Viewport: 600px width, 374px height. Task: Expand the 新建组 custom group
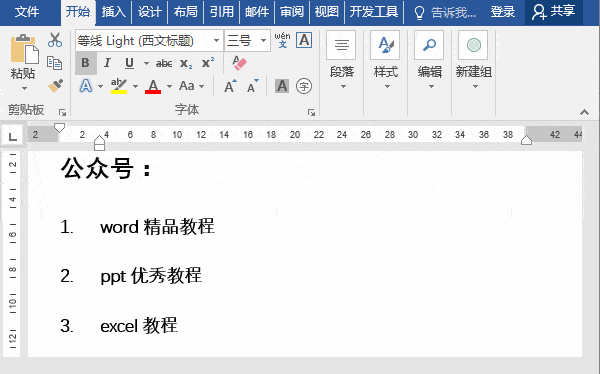click(x=474, y=61)
